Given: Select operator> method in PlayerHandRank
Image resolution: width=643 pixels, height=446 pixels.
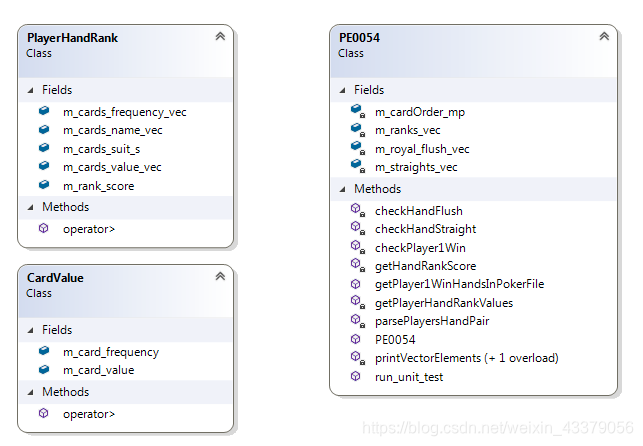Looking at the screenshot, I should pyautogui.click(x=89, y=229).
